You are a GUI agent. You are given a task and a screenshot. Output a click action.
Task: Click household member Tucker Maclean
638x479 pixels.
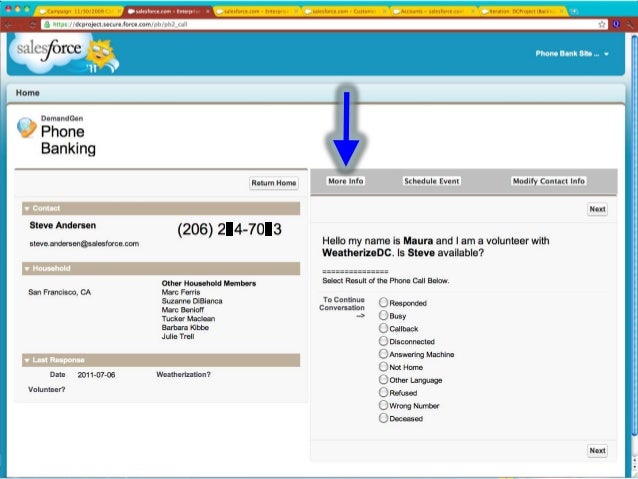188,319
